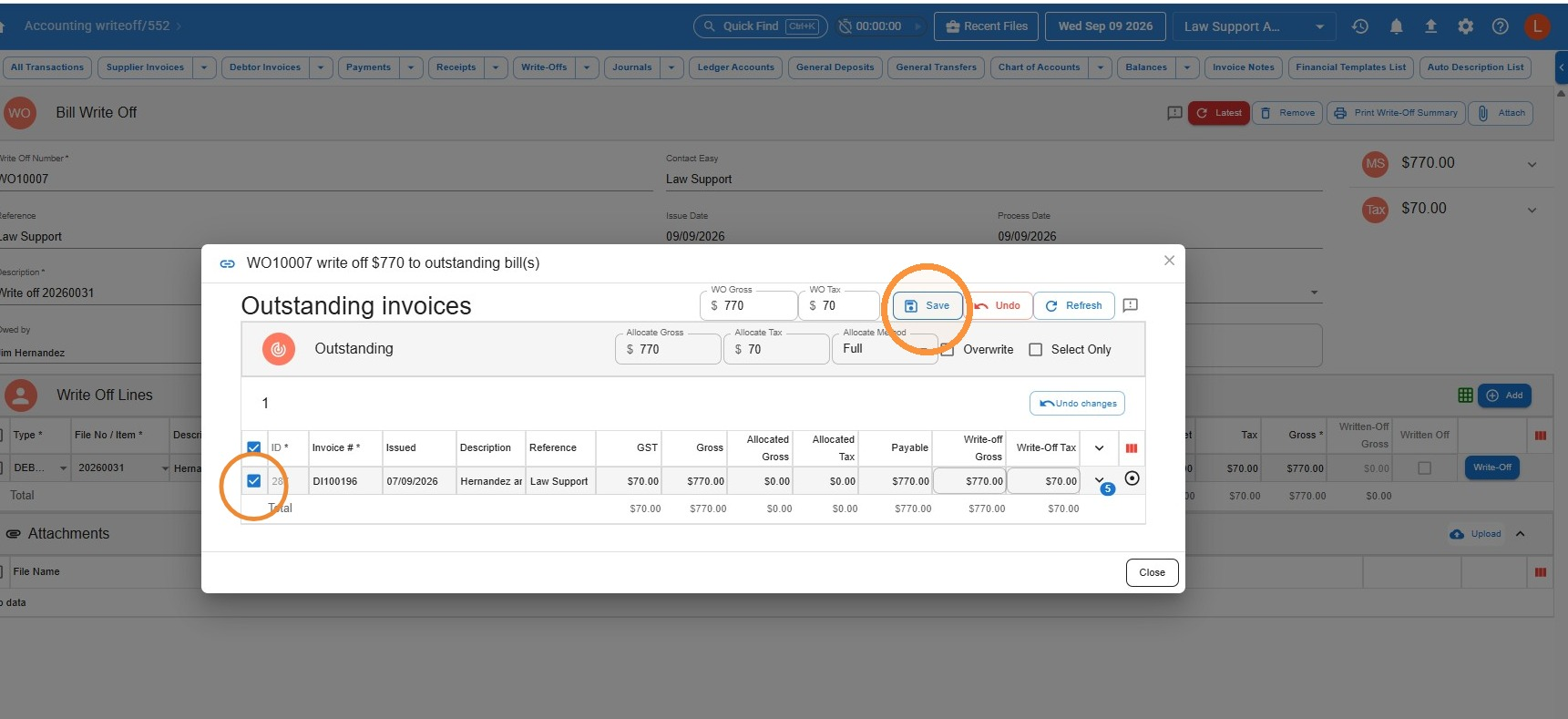The width and height of the screenshot is (1568, 719).
Task: Click the Close button in dialog
Action: [x=1152, y=572]
